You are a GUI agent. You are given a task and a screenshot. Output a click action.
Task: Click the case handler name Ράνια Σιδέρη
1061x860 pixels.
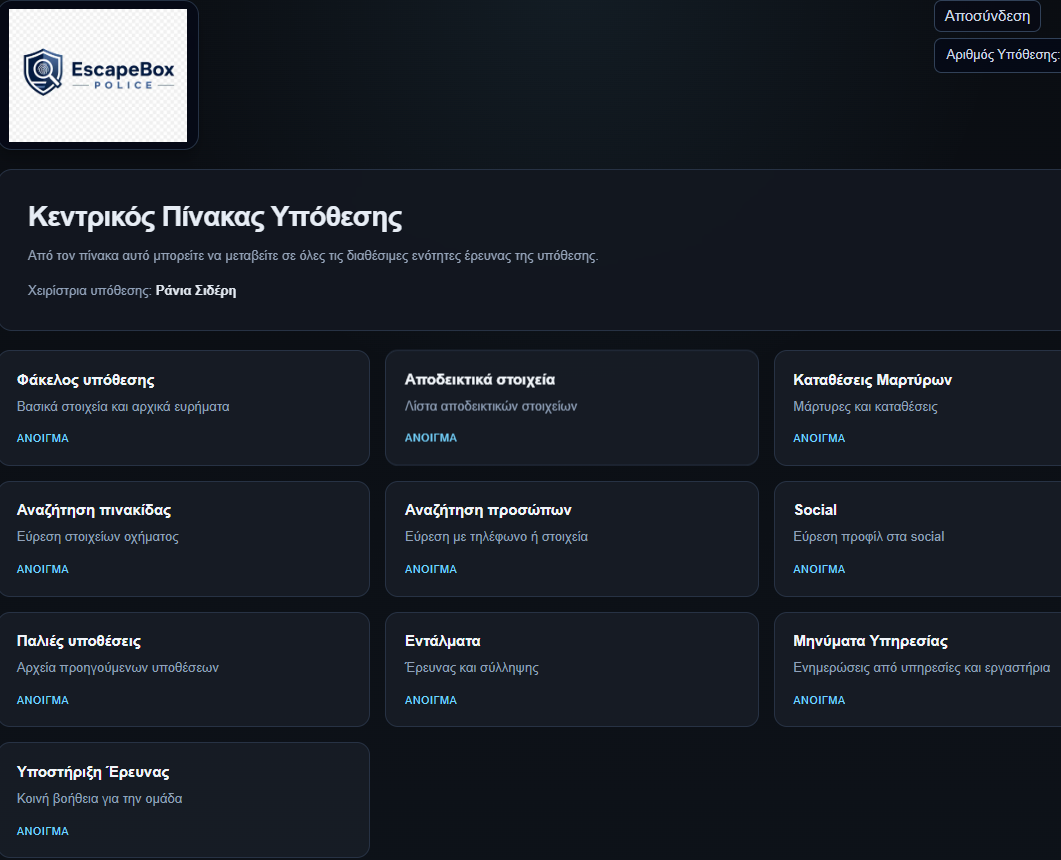(x=196, y=290)
